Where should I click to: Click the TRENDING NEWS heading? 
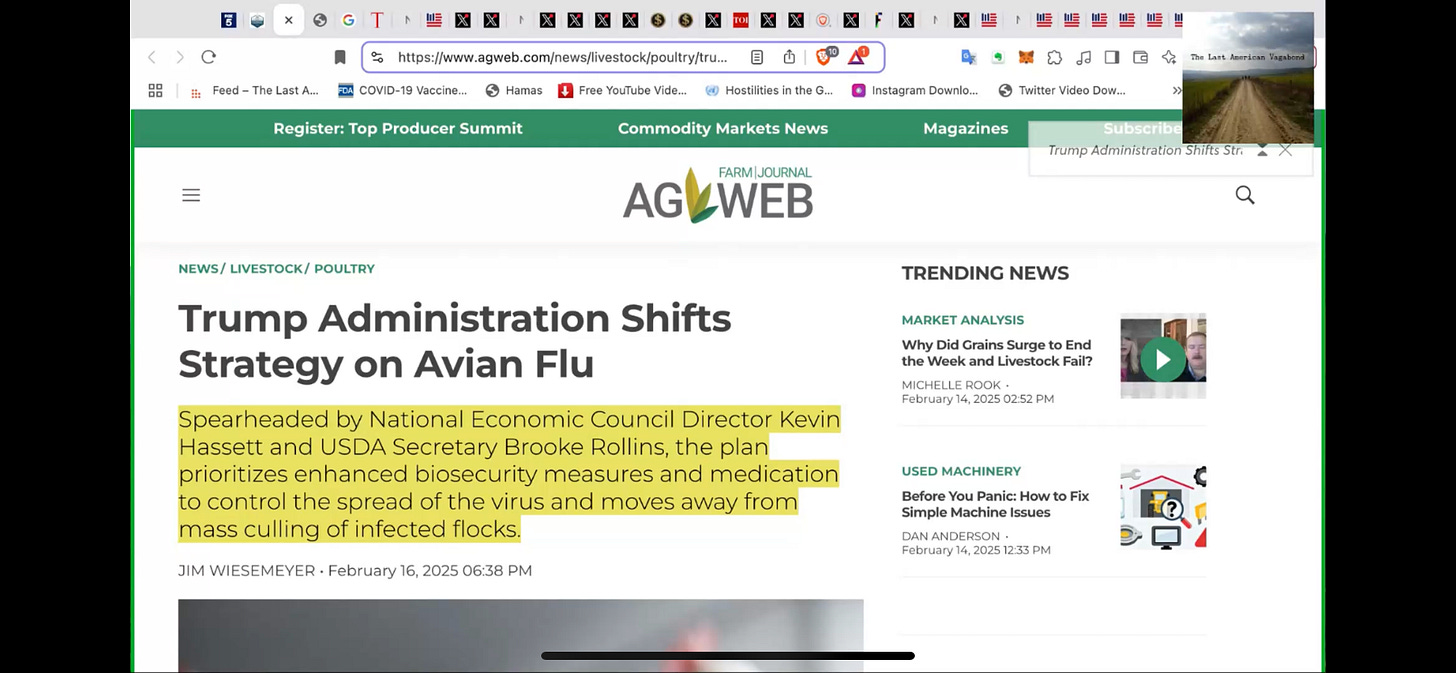point(985,273)
